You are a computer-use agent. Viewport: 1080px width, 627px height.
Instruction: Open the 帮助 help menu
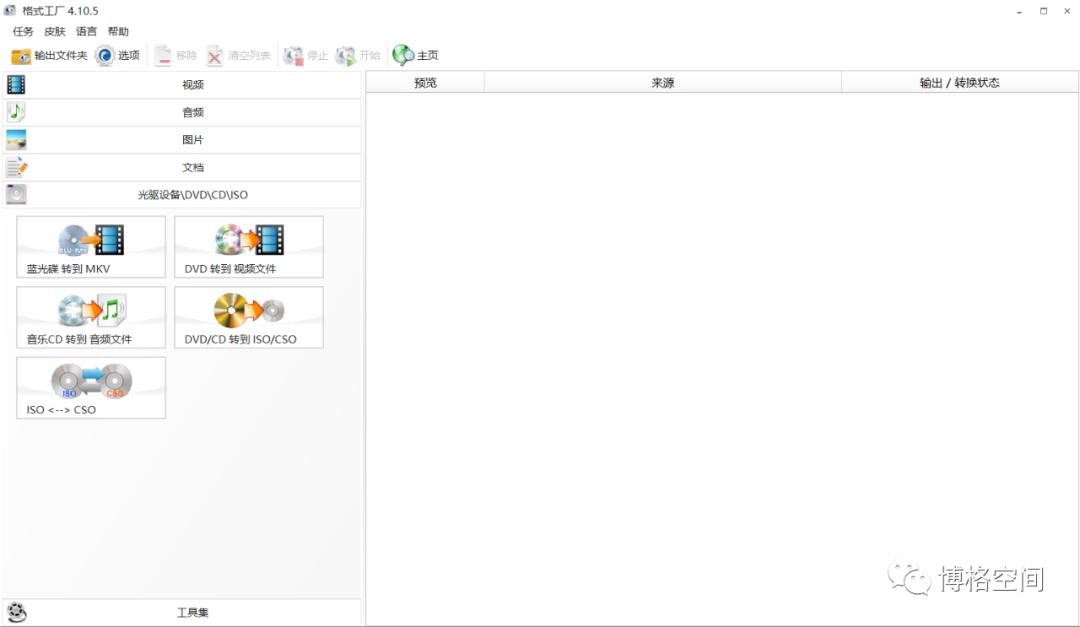[x=118, y=32]
